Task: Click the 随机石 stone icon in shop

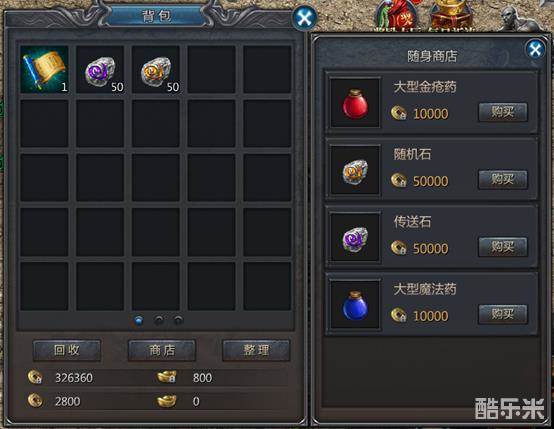Action: coord(355,170)
